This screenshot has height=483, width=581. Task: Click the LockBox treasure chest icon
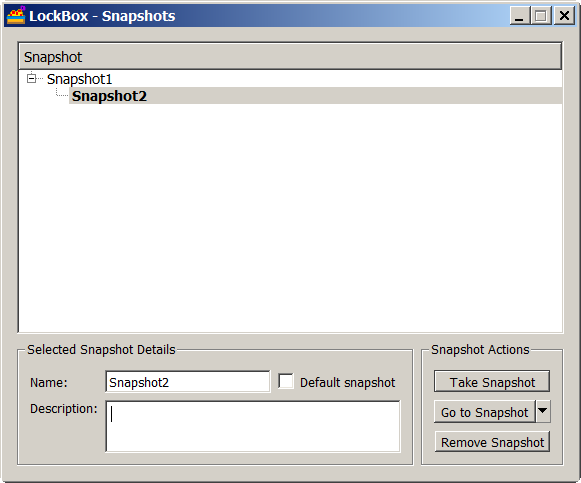(16, 16)
